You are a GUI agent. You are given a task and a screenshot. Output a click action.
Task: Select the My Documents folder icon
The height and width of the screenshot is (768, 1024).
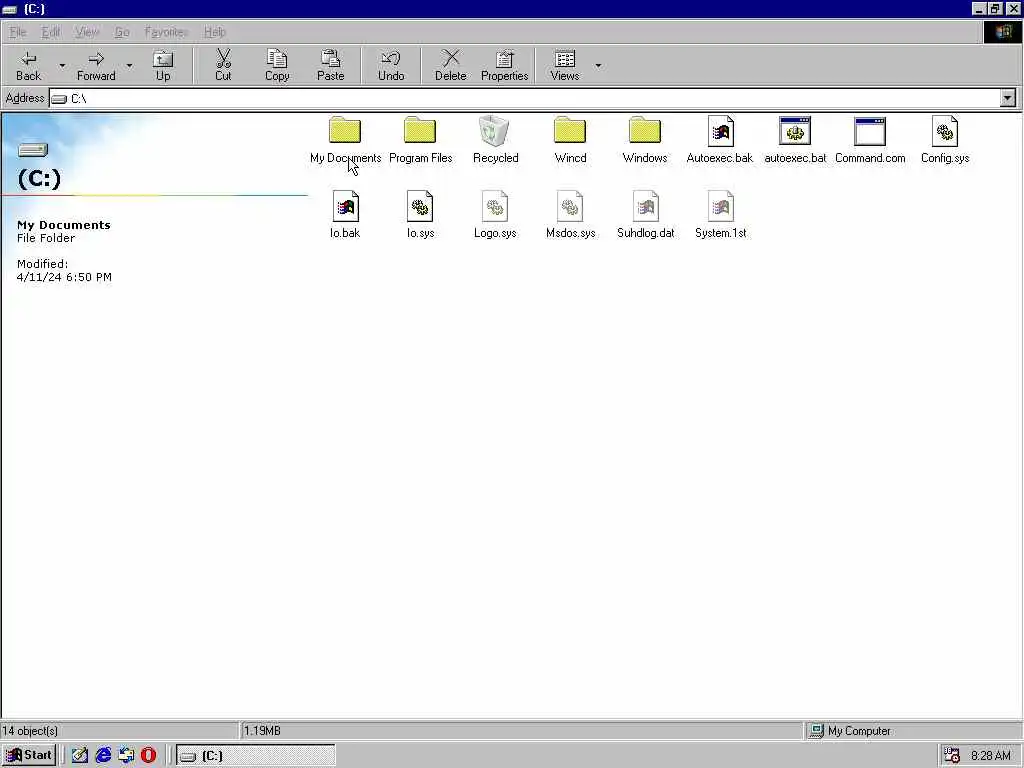point(345,130)
